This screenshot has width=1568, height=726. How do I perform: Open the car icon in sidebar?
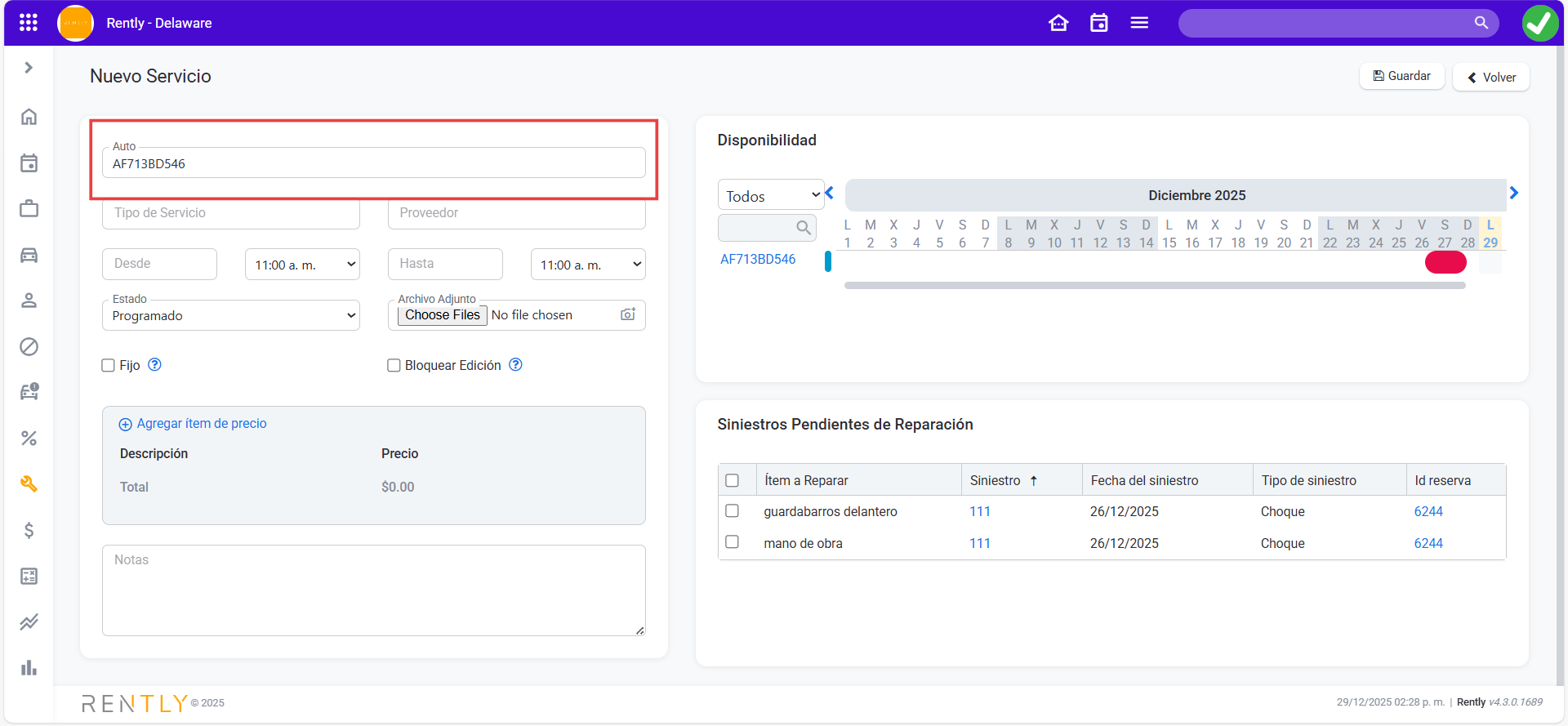pyautogui.click(x=29, y=256)
